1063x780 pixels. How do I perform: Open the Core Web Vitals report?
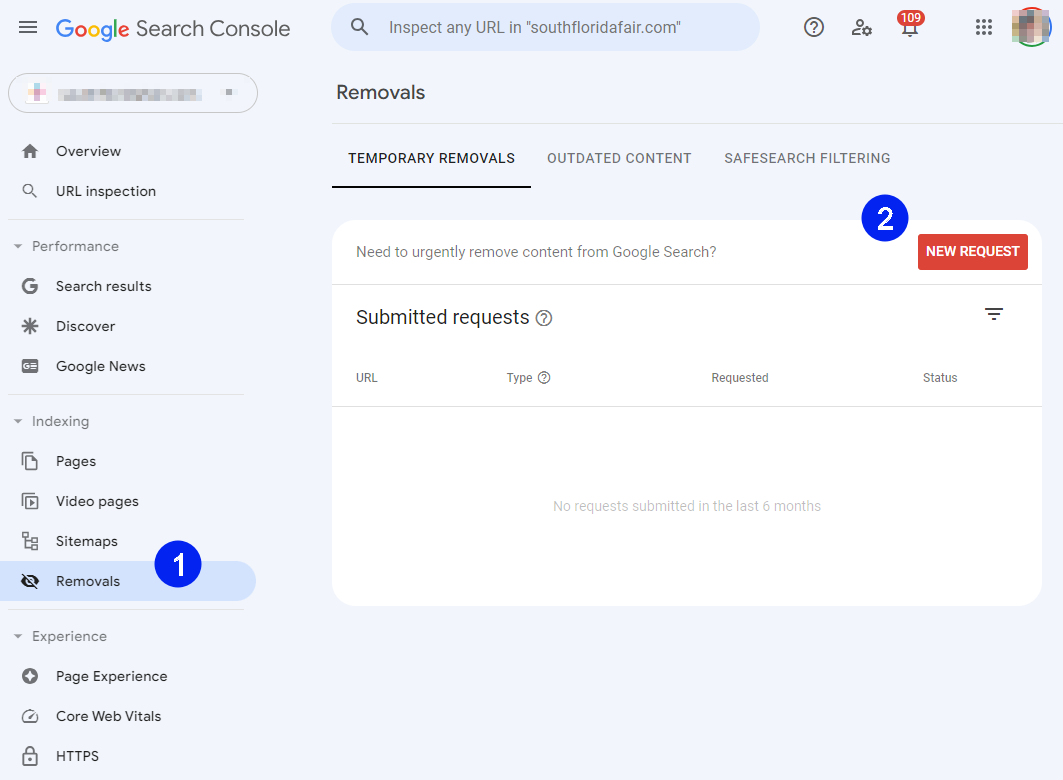pyautogui.click(x=108, y=716)
